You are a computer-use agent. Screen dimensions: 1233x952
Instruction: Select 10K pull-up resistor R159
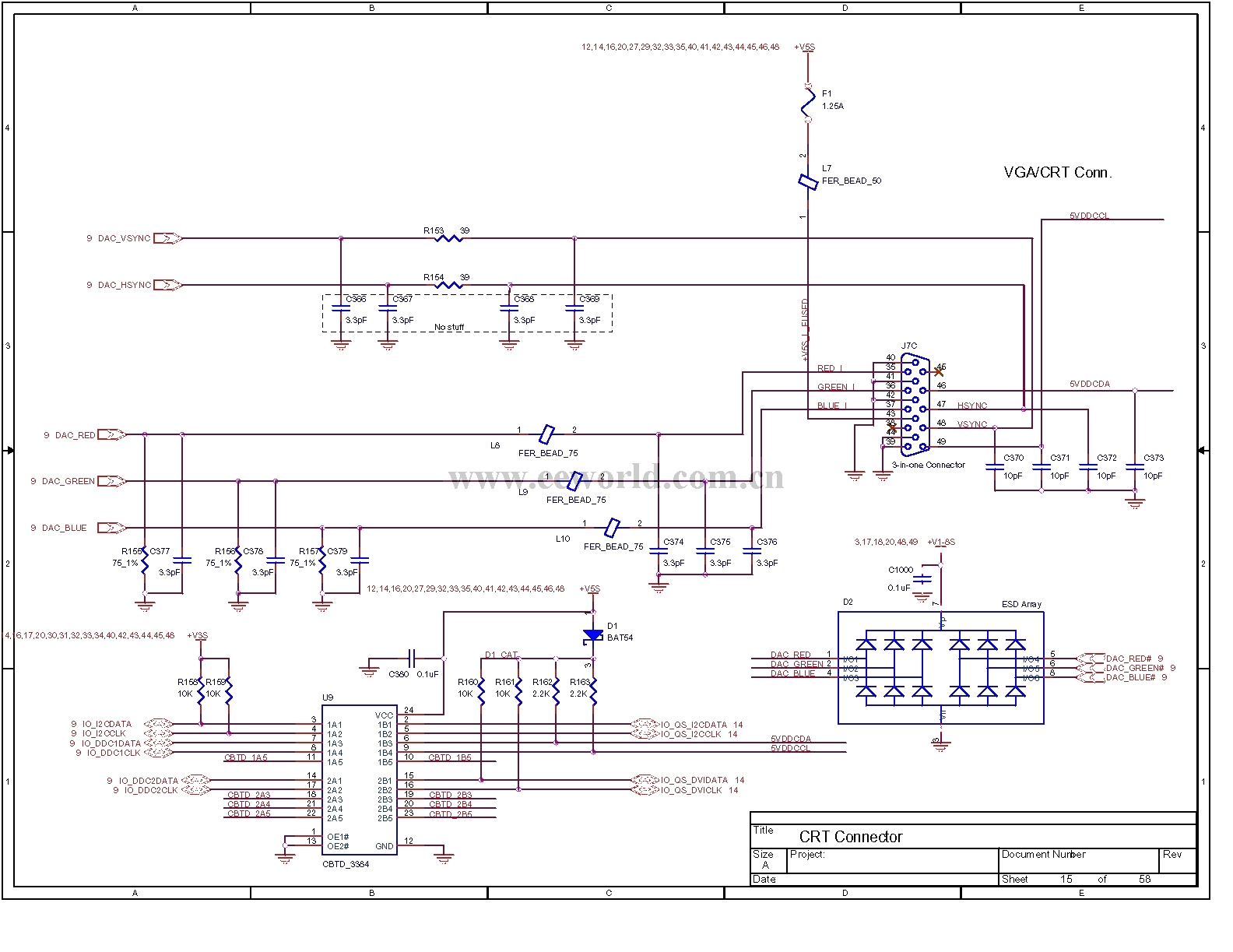point(229,691)
